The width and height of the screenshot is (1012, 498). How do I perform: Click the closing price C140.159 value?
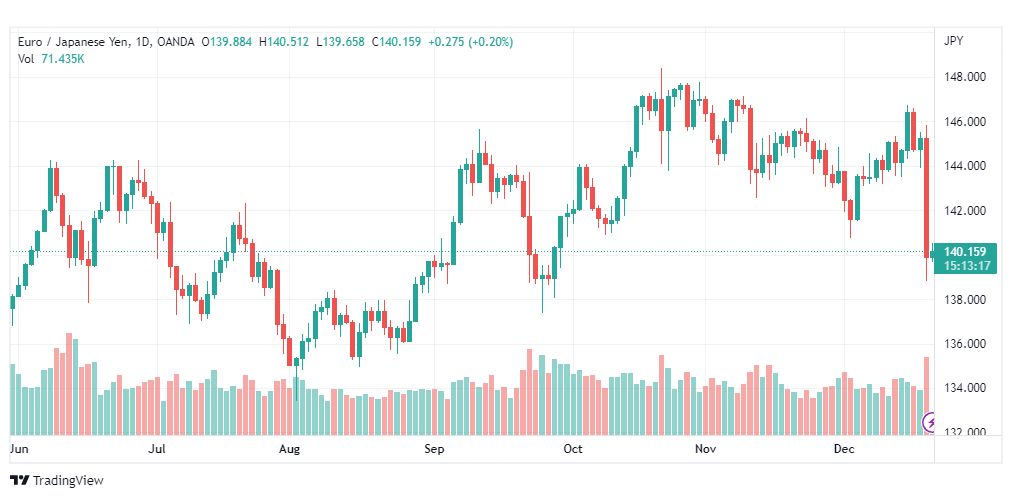(396, 42)
